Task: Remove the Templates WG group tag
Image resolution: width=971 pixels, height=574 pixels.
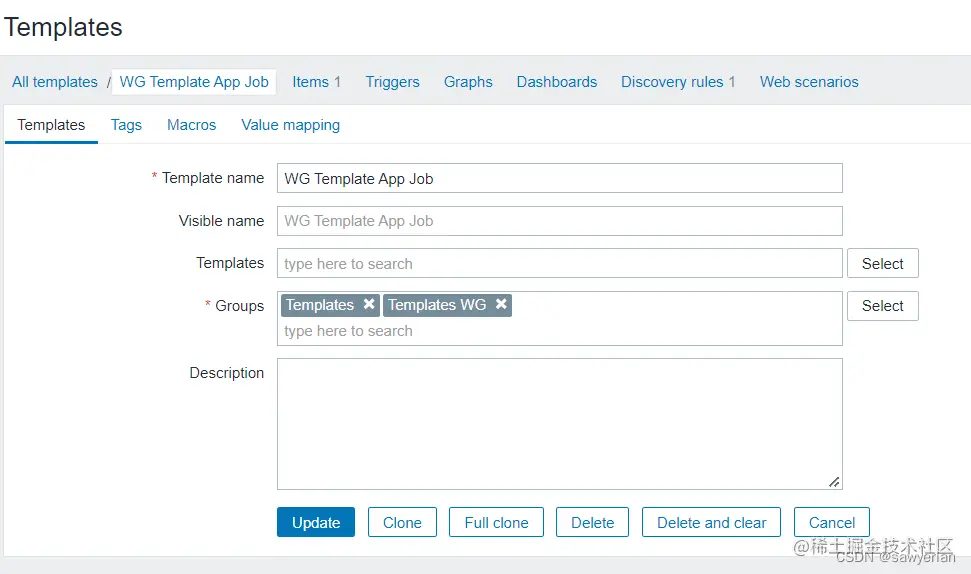Action: tap(502, 304)
